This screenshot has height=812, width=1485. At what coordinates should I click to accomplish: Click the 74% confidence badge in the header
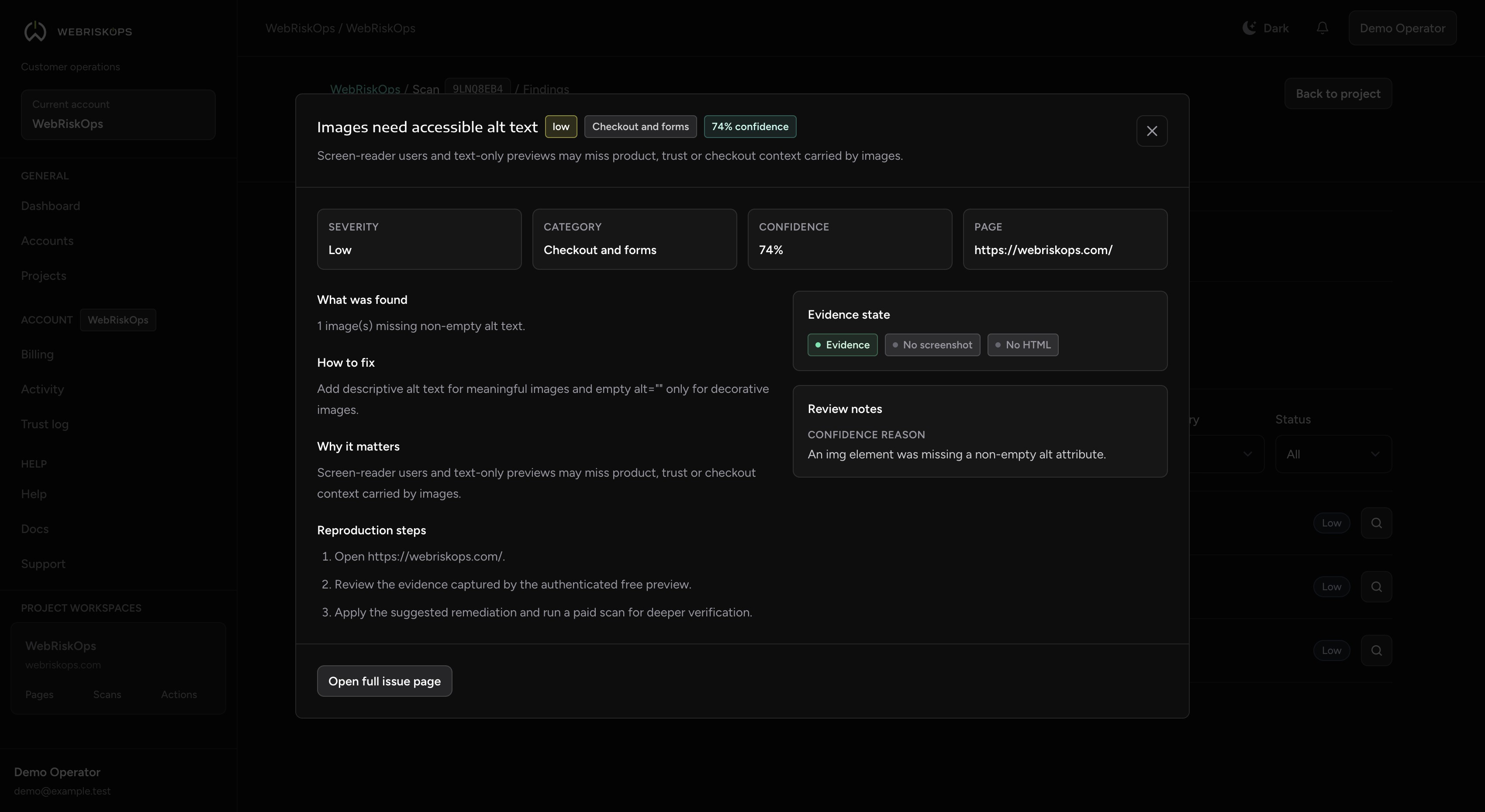tap(749, 126)
